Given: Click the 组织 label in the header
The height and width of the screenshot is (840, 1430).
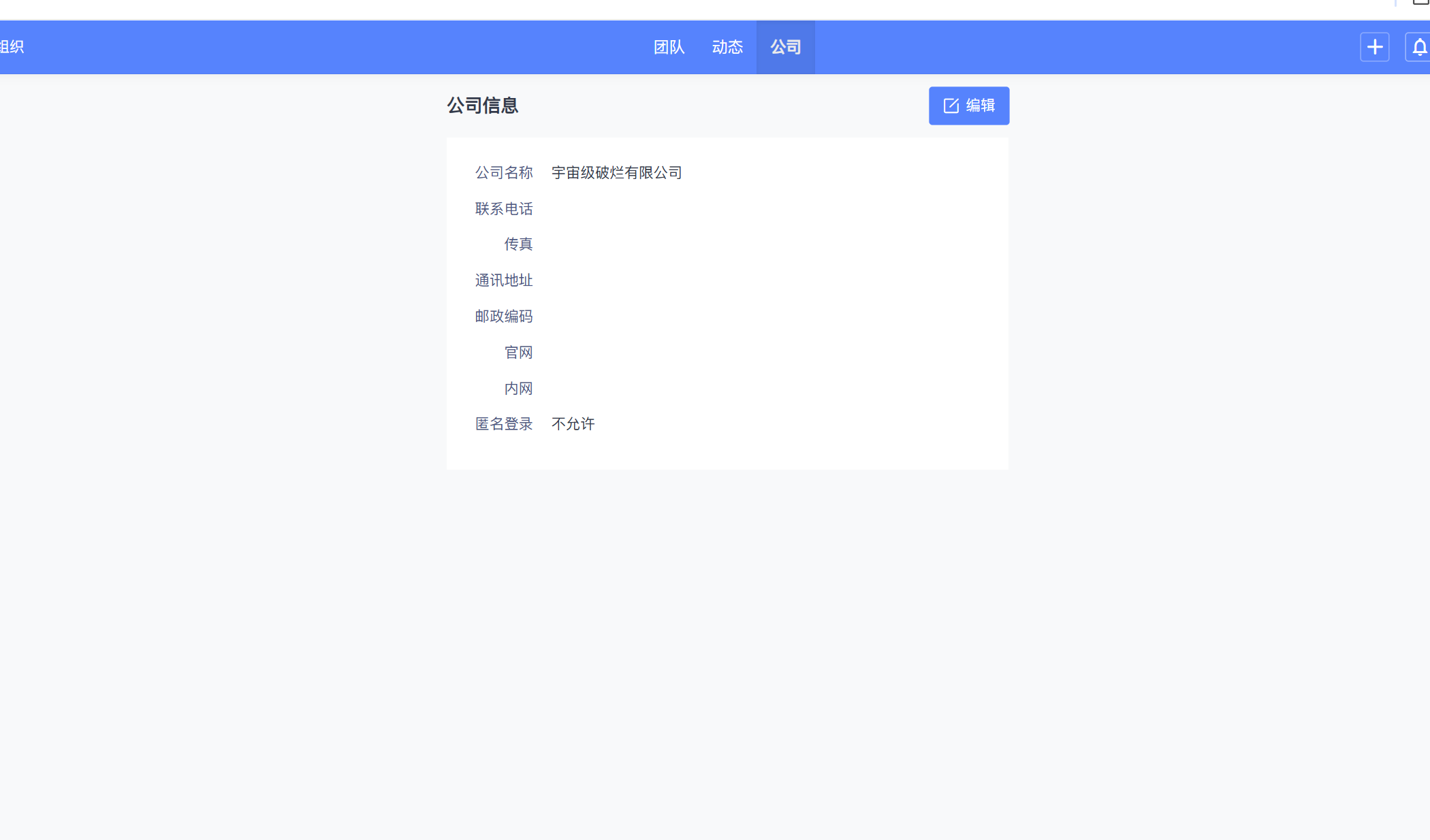Looking at the screenshot, I should (x=12, y=47).
